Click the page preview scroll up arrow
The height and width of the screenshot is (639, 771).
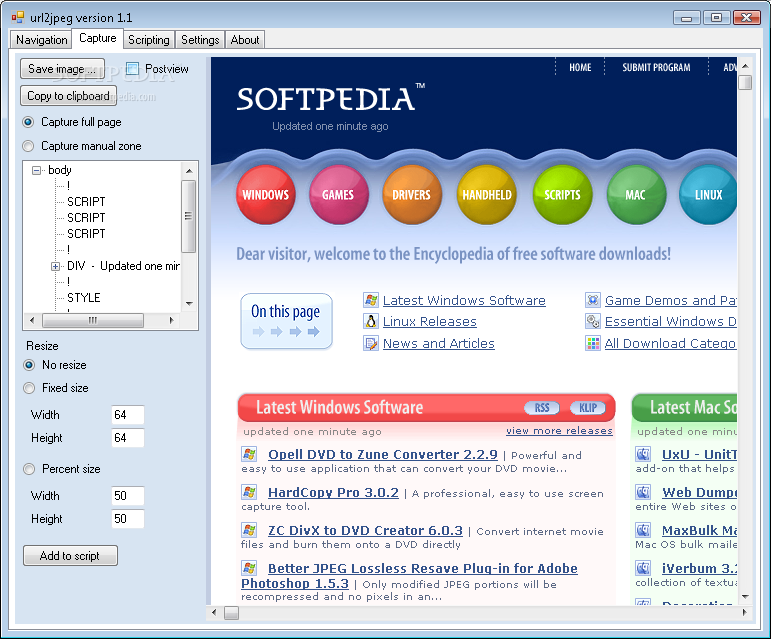pos(745,65)
